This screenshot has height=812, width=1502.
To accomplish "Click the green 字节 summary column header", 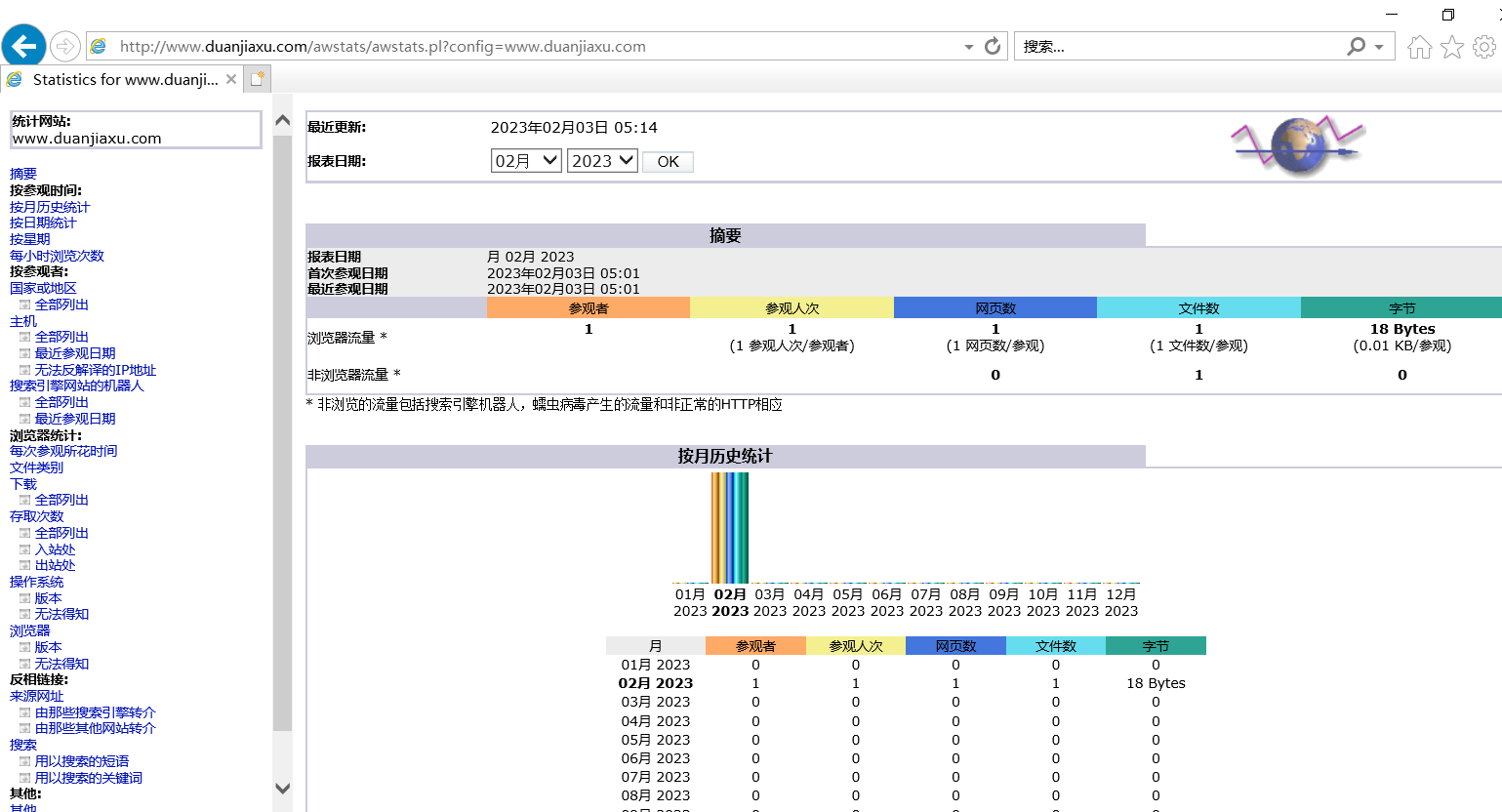I will click(x=1401, y=307).
